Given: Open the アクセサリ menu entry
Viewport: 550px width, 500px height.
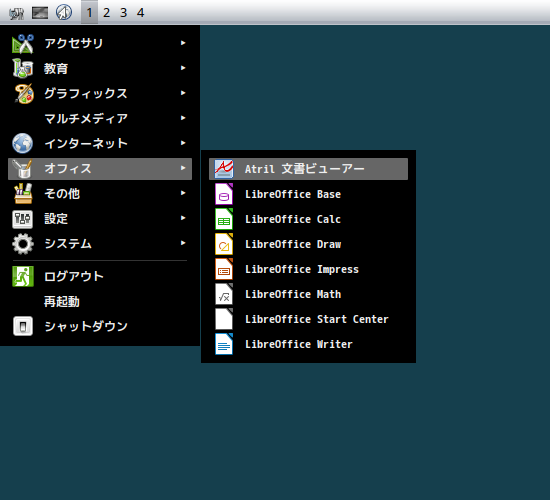Looking at the screenshot, I should coord(100,43).
